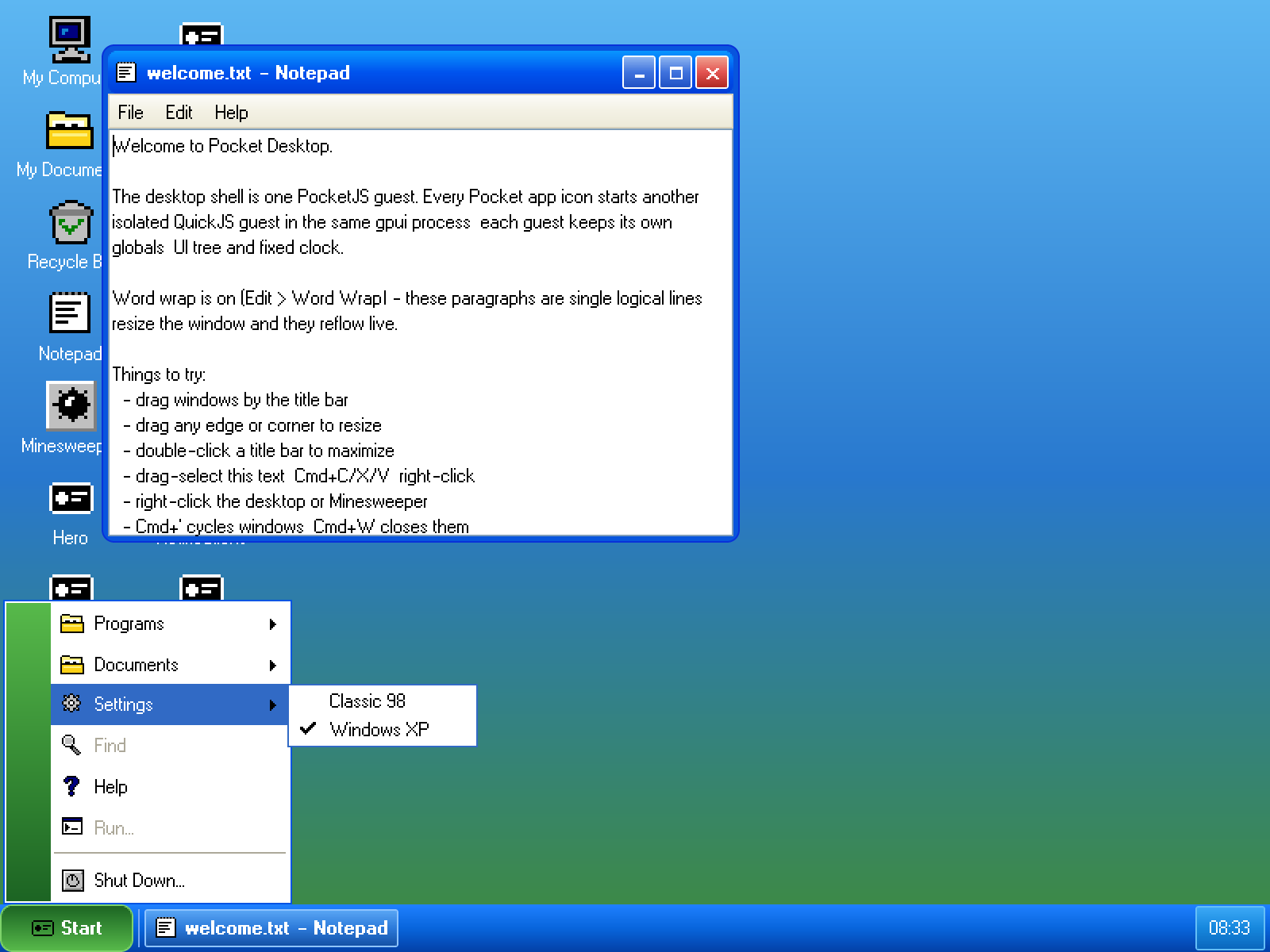The width and height of the screenshot is (1270, 952).
Task: Choose the Run... Start menu entry
Action: (x=170, y=827)
